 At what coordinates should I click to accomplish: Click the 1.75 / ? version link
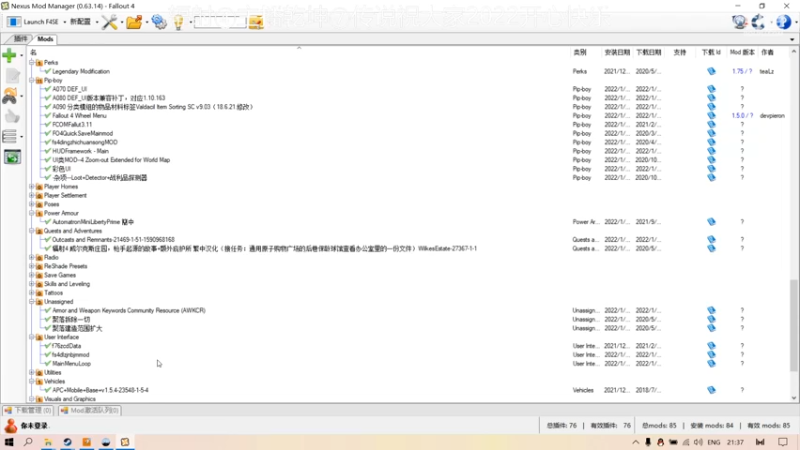[742, 71]
